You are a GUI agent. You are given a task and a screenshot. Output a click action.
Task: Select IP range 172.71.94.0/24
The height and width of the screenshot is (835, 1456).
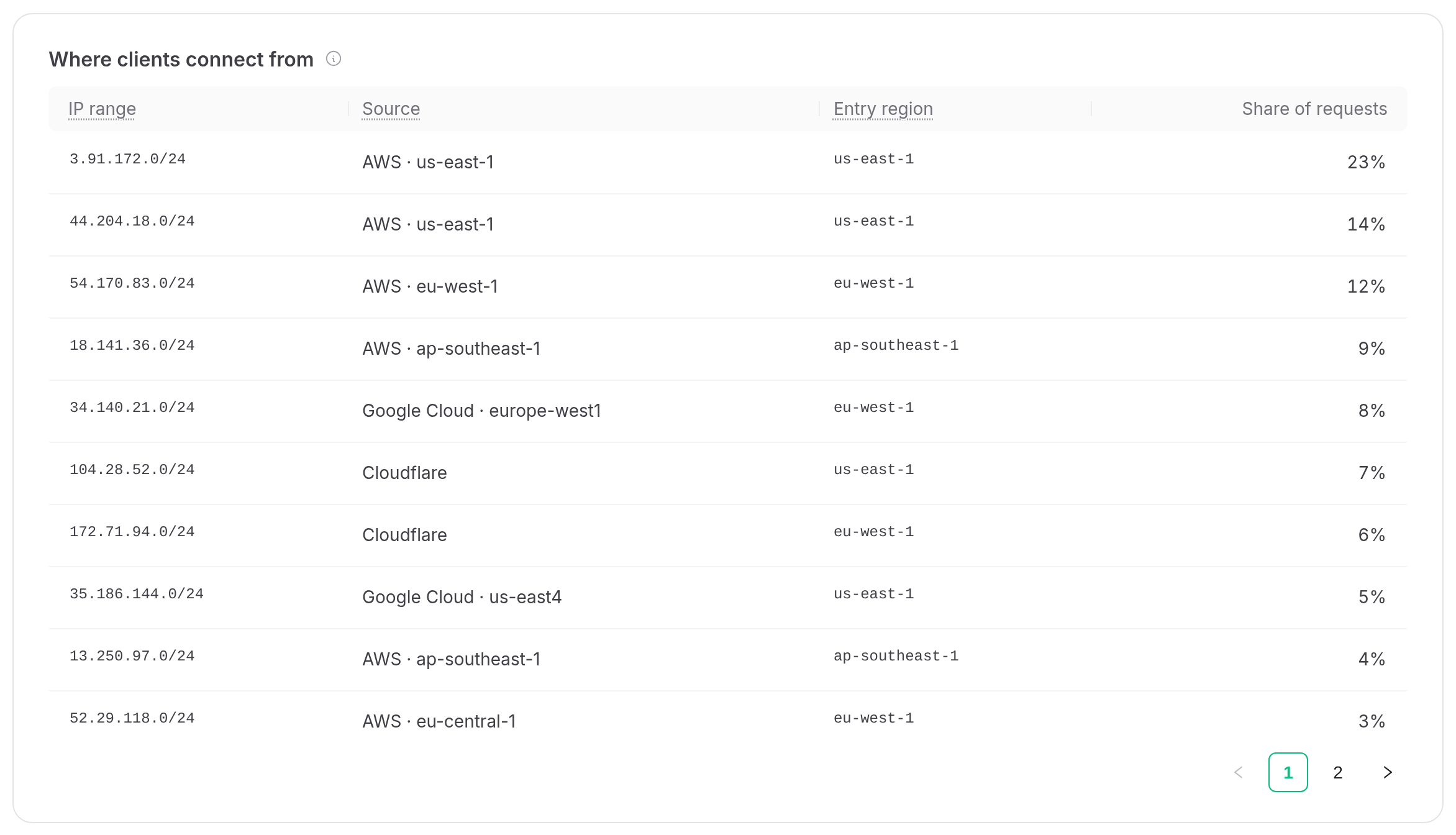click(132, 532)
